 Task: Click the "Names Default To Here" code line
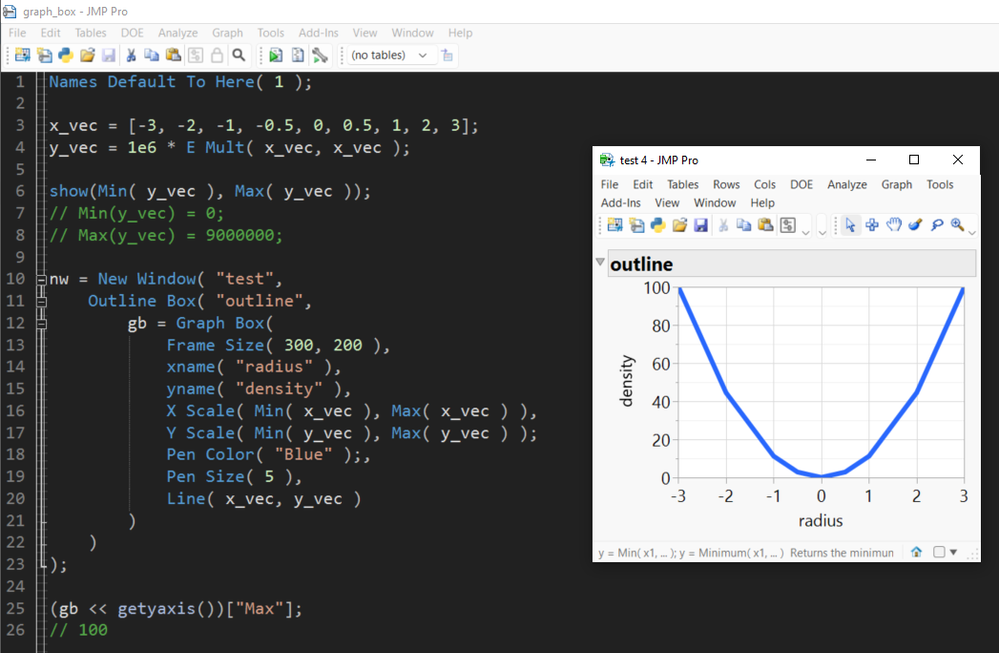coord(180,82)
